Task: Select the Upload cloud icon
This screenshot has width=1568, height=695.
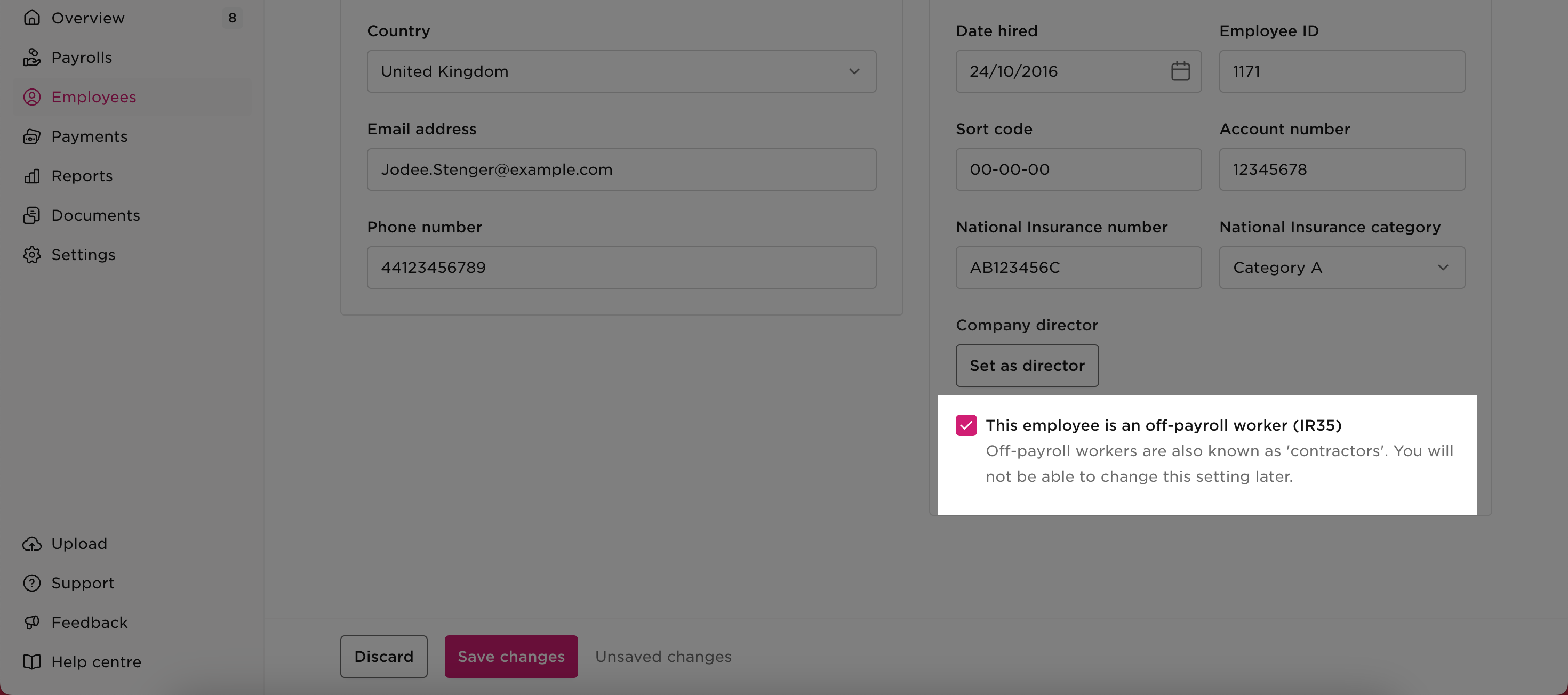Action: (32, 543)
